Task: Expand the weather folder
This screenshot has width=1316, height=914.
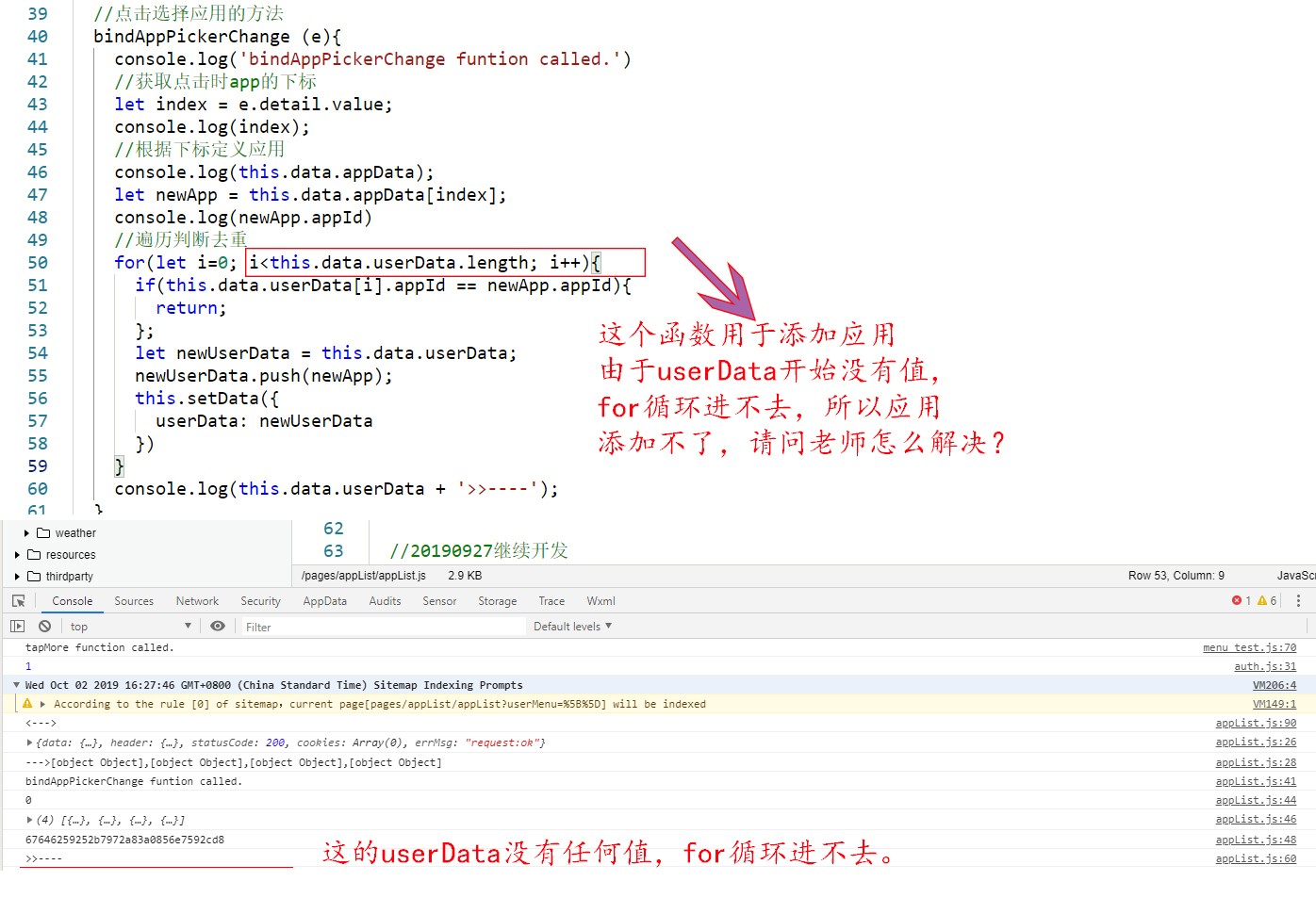Action: [26, 532]
